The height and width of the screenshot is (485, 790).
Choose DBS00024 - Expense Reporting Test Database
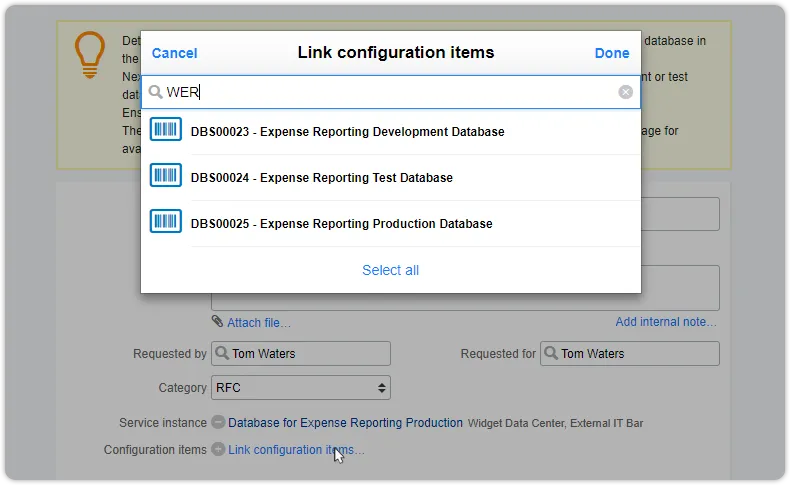[390, 177]
